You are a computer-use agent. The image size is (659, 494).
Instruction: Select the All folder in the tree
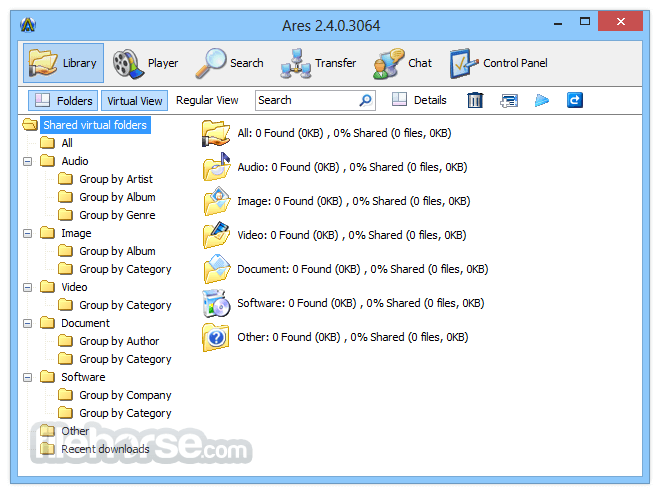point(67,143)
